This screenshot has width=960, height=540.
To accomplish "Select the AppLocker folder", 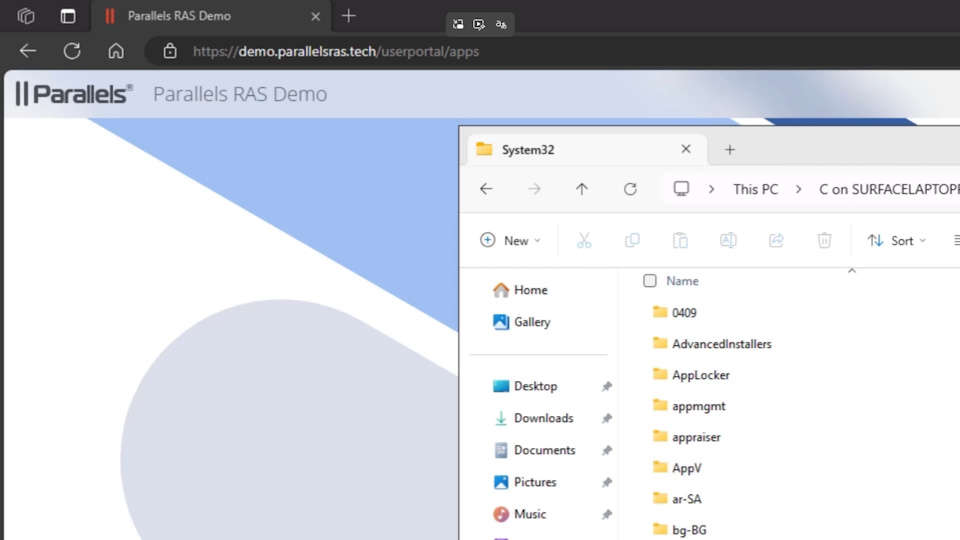I will pos(691,375).
